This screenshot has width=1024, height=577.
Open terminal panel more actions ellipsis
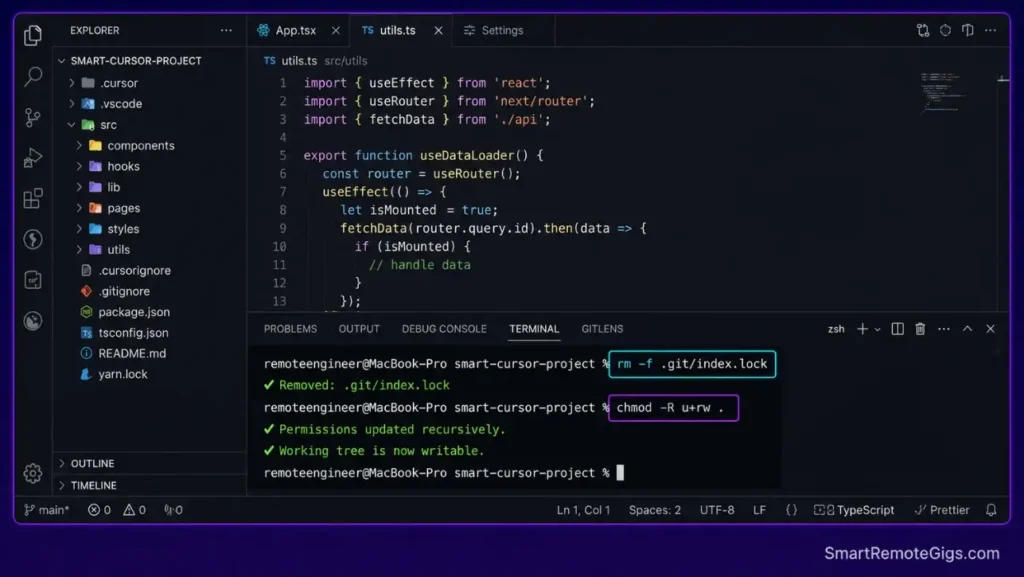pos(944,329)
